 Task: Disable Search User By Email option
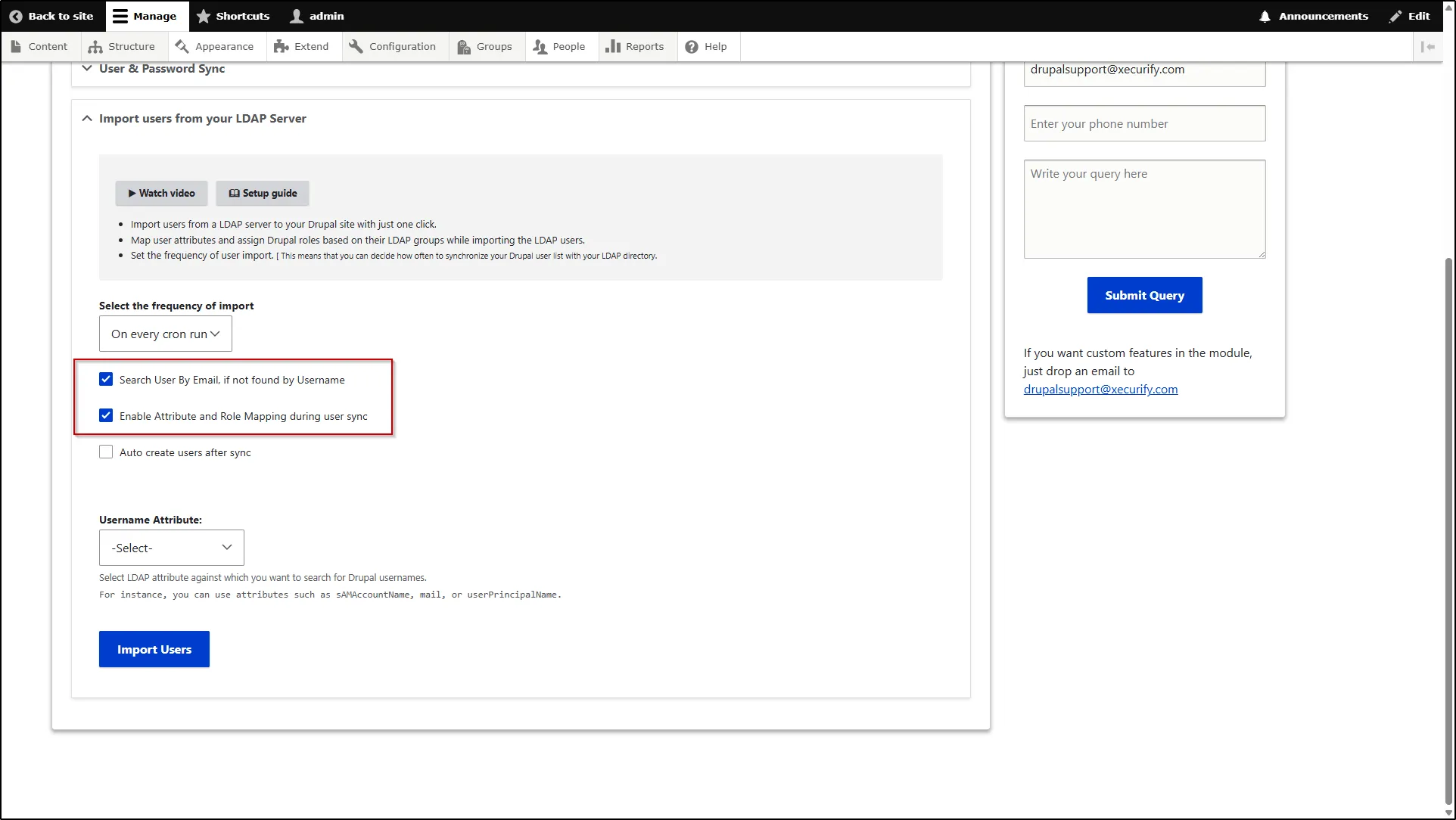tap(106, 379)
